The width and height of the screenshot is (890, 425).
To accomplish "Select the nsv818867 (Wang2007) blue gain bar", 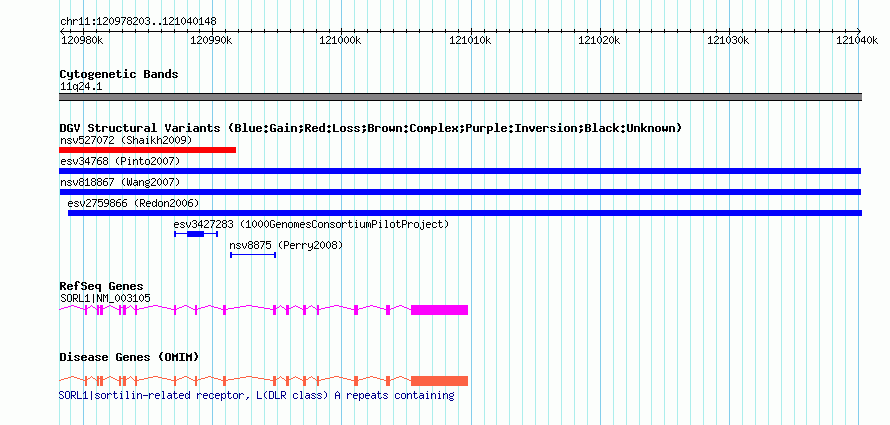I will [460, 192].
